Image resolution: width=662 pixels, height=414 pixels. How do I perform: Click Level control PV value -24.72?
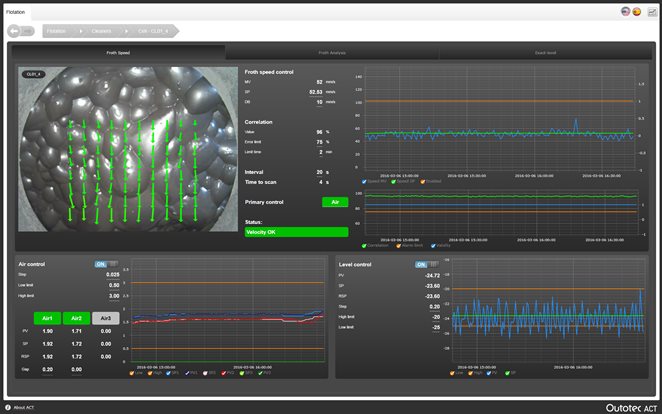(x=432, y=276)
